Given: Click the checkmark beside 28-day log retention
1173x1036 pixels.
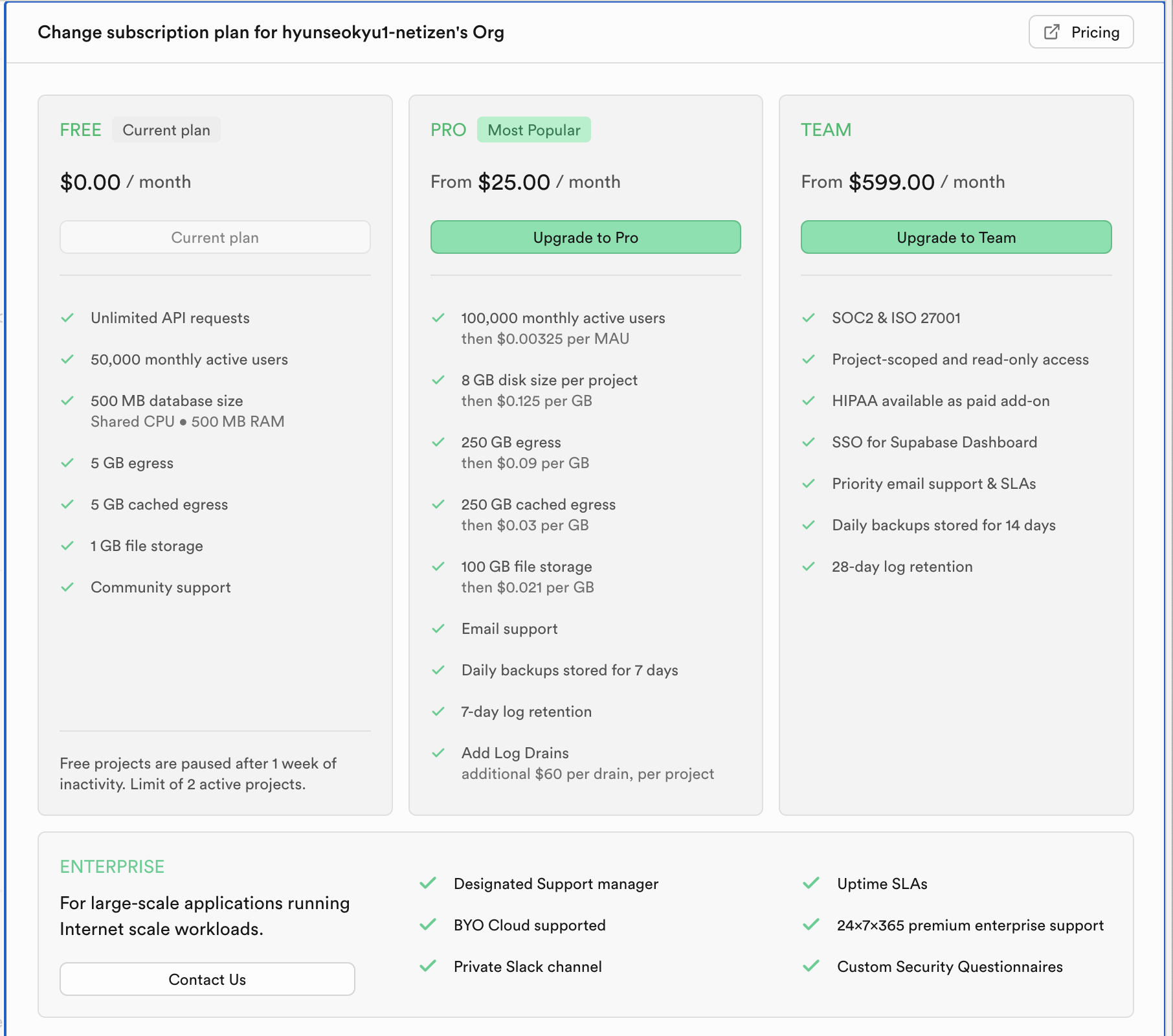Looking at the screenshot, I should pos(809,567).
